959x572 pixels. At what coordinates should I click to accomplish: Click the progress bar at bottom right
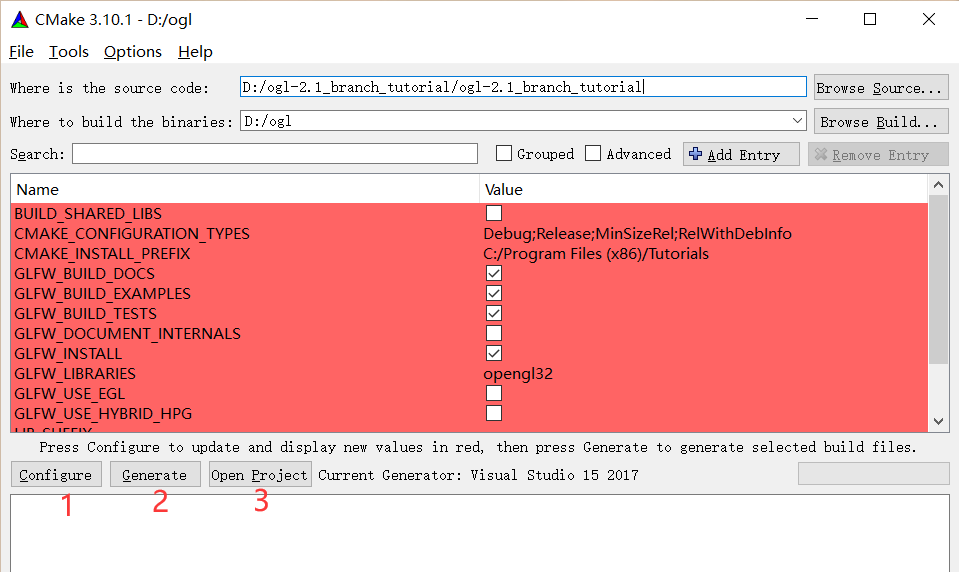pyautogui.click(x=873, y=474)
